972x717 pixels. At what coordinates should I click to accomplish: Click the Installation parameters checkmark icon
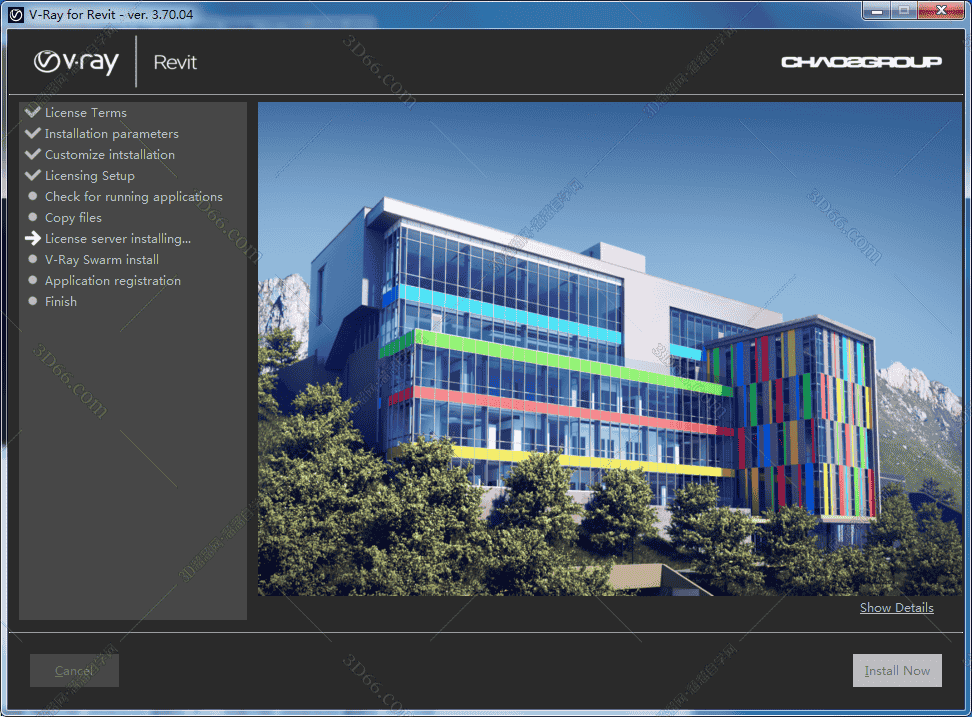(33, 133)
